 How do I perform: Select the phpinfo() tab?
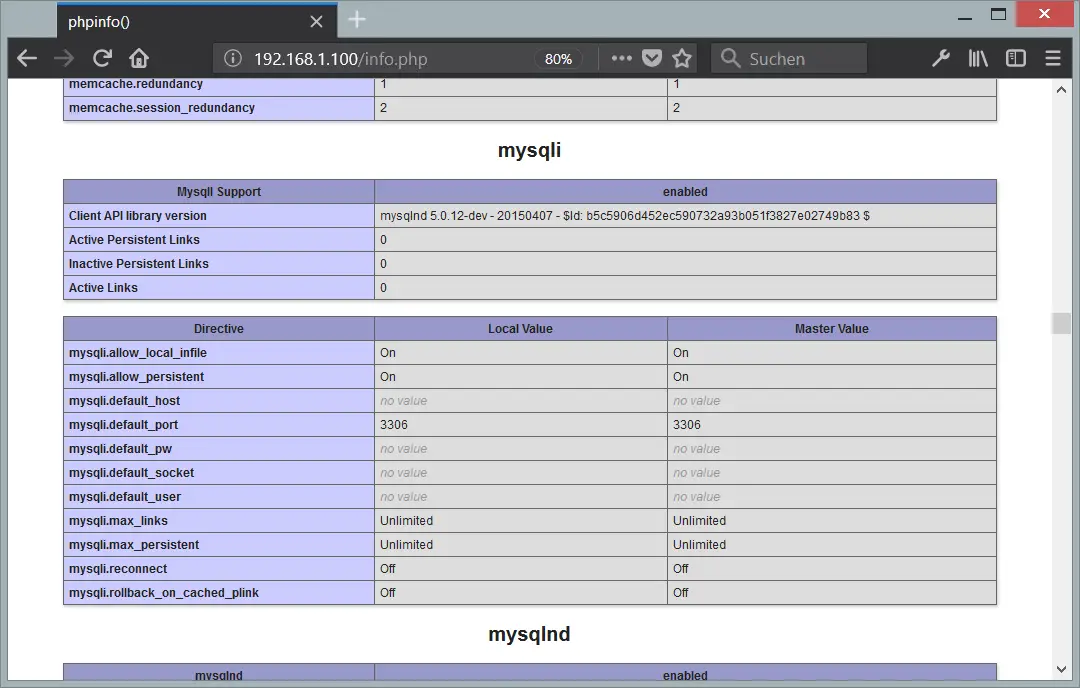tap(197, 22)
